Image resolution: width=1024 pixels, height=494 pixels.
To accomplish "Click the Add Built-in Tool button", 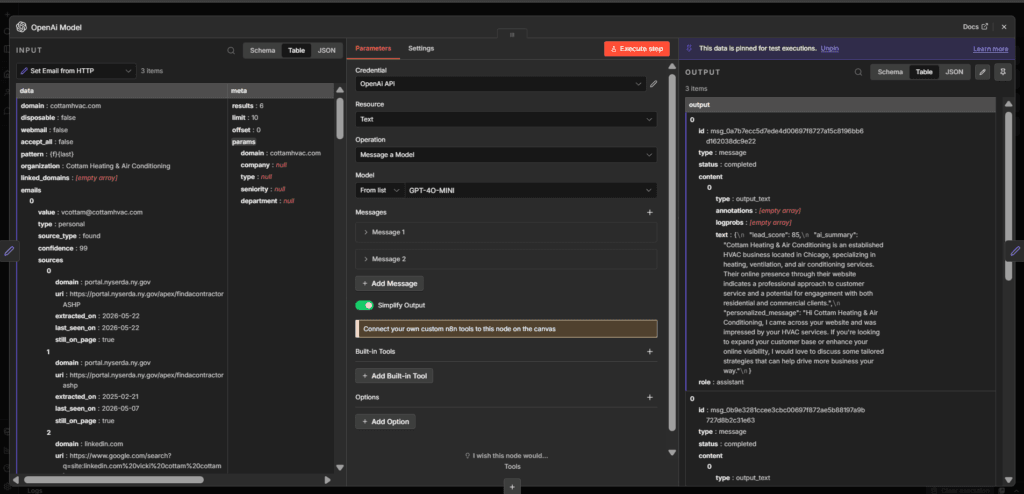I will 394,376.
